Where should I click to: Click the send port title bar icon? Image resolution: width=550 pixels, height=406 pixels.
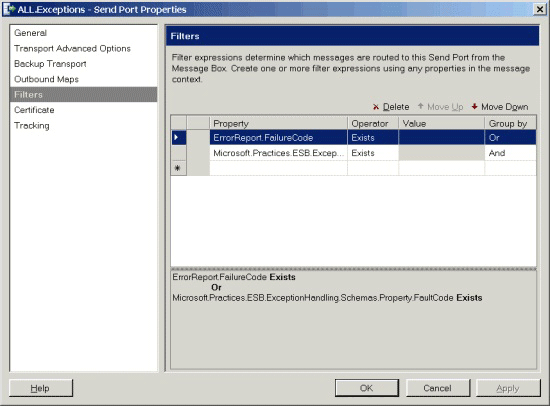(x=9, y=9)
